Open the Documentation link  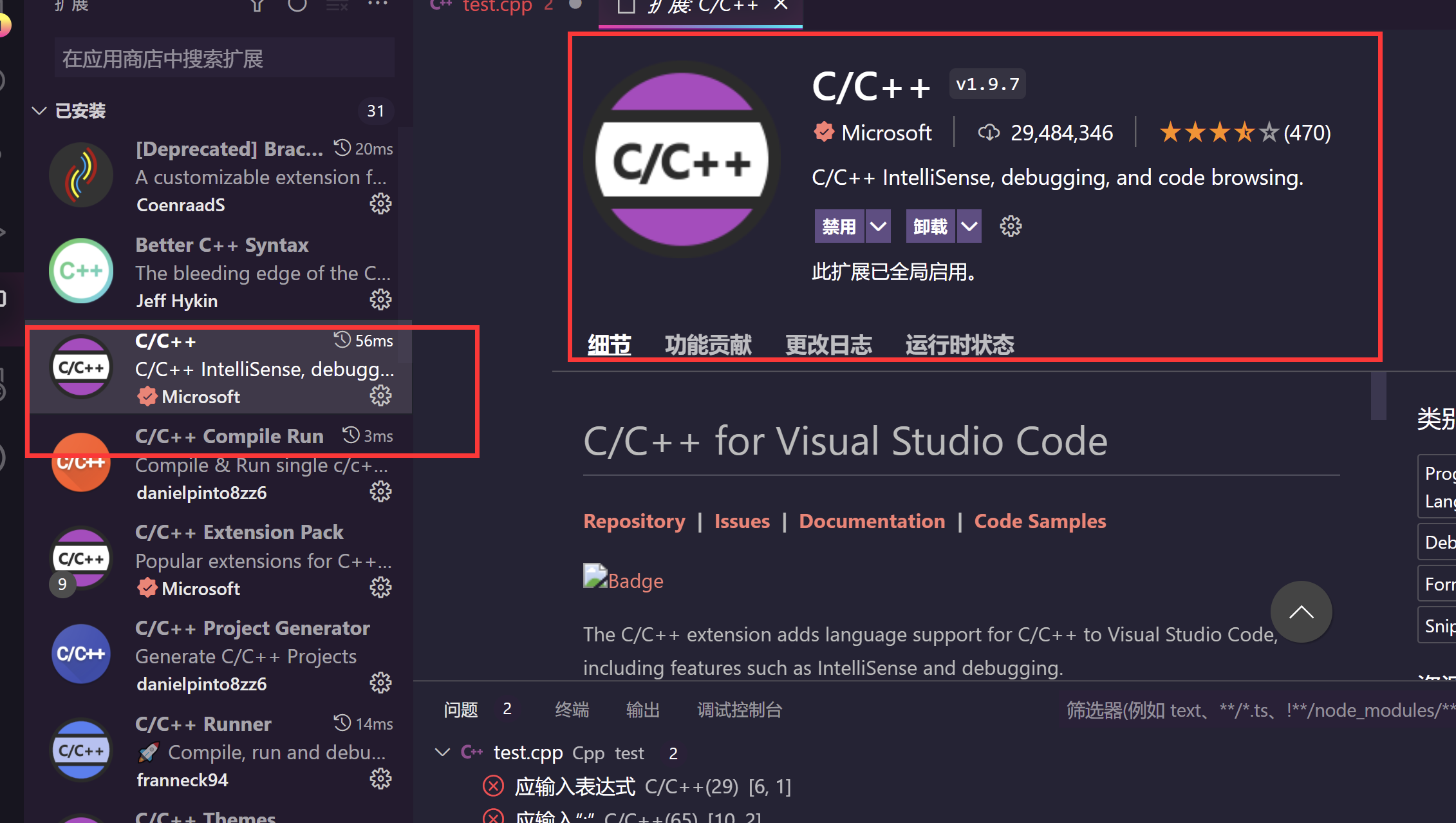pyautogui.click(x=872, y=520)
